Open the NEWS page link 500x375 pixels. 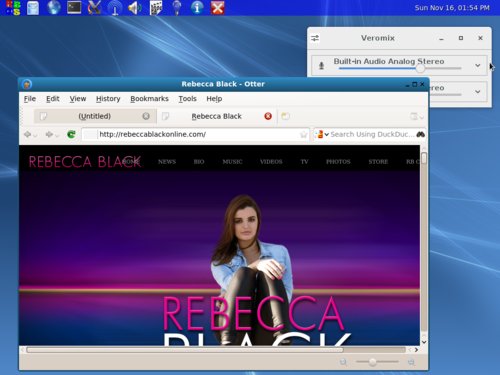[167, 162]
